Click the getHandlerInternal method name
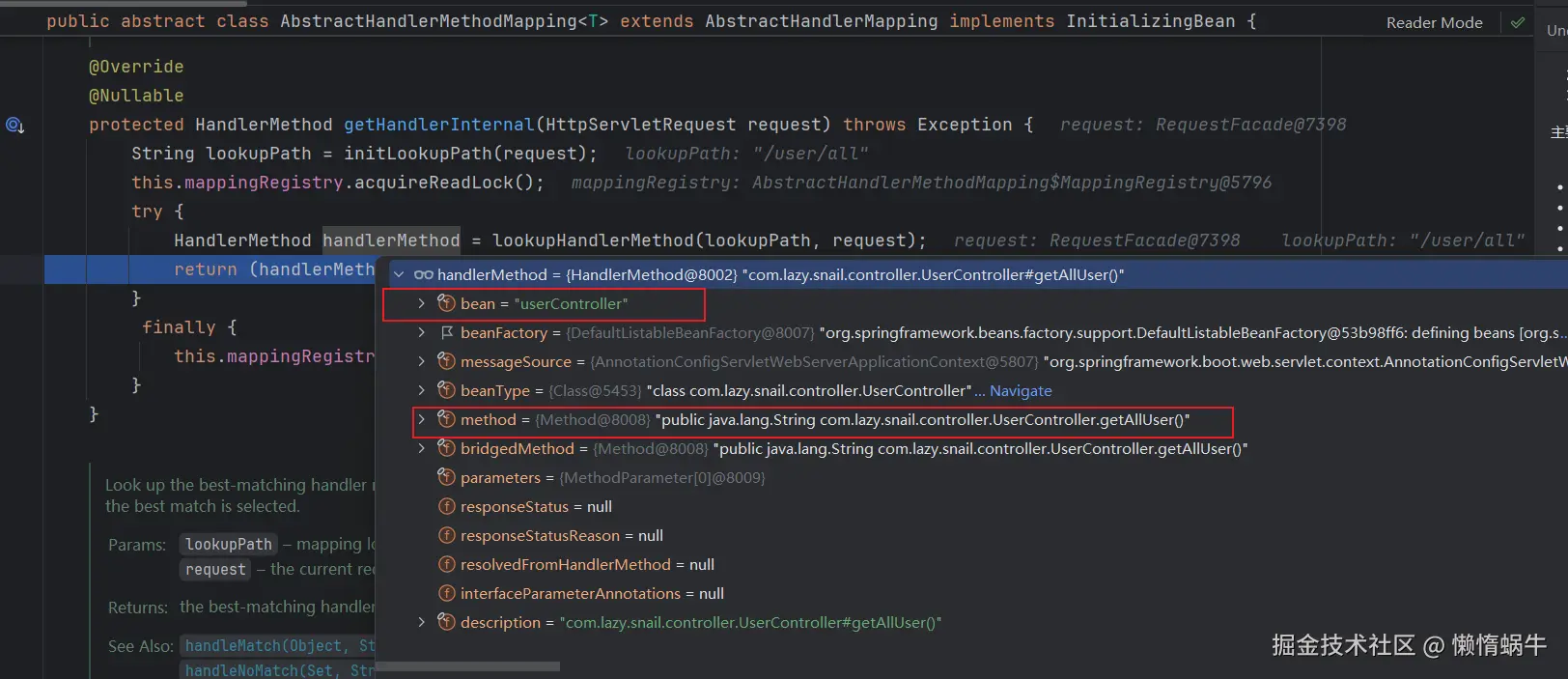The image size is (1568, 679). (x=438, y=125)
